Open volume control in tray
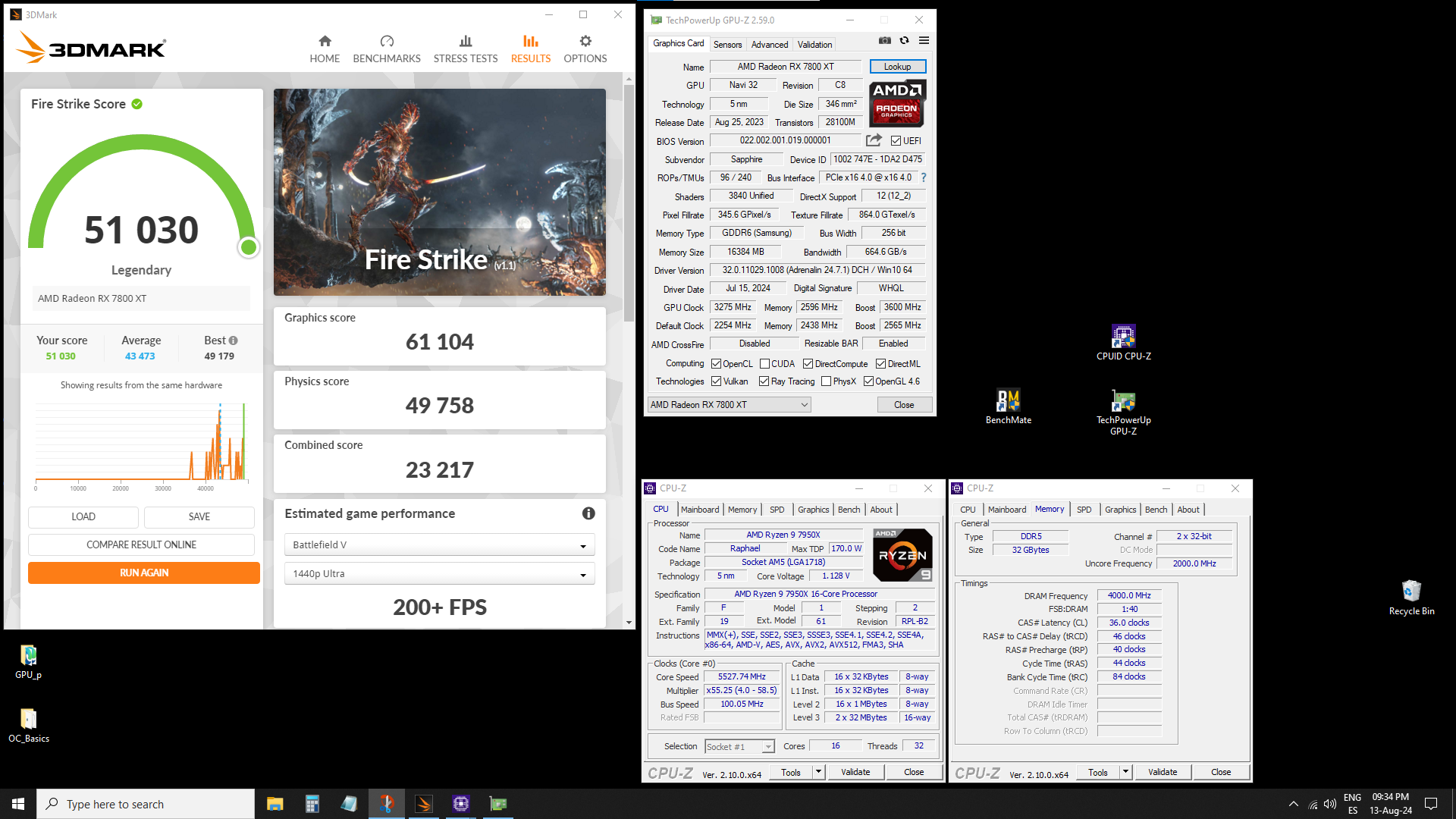The width and height of the screenshot is (1456, 819). click(1330, 804)
